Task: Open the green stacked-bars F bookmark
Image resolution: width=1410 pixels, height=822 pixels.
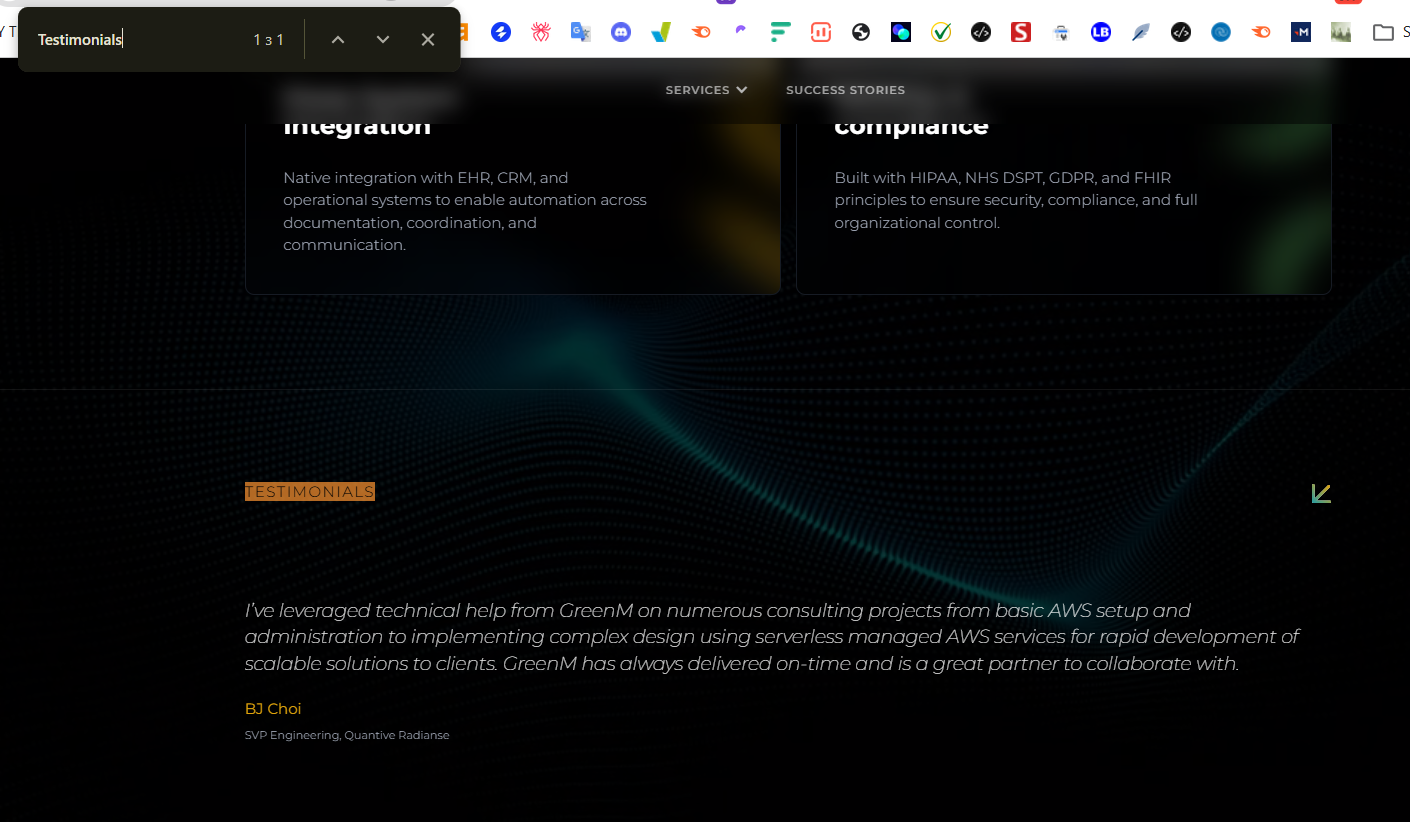Action: 781,32
